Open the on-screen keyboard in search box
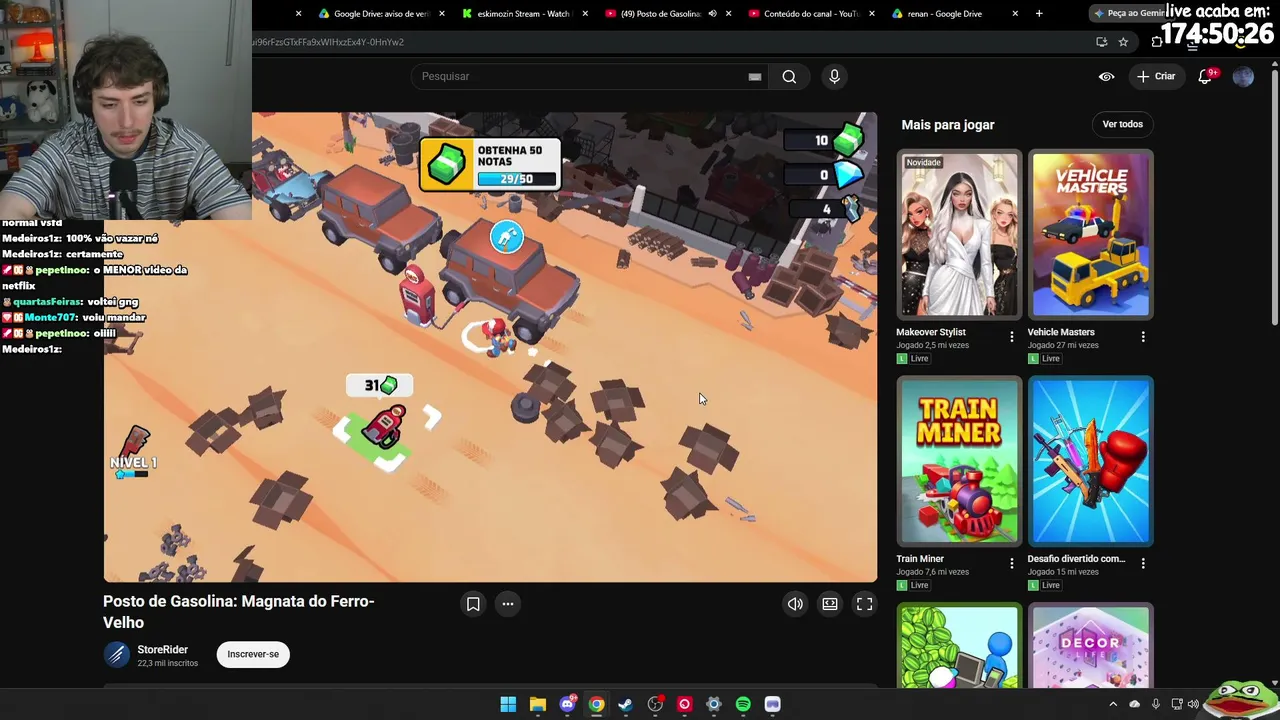 755,77
